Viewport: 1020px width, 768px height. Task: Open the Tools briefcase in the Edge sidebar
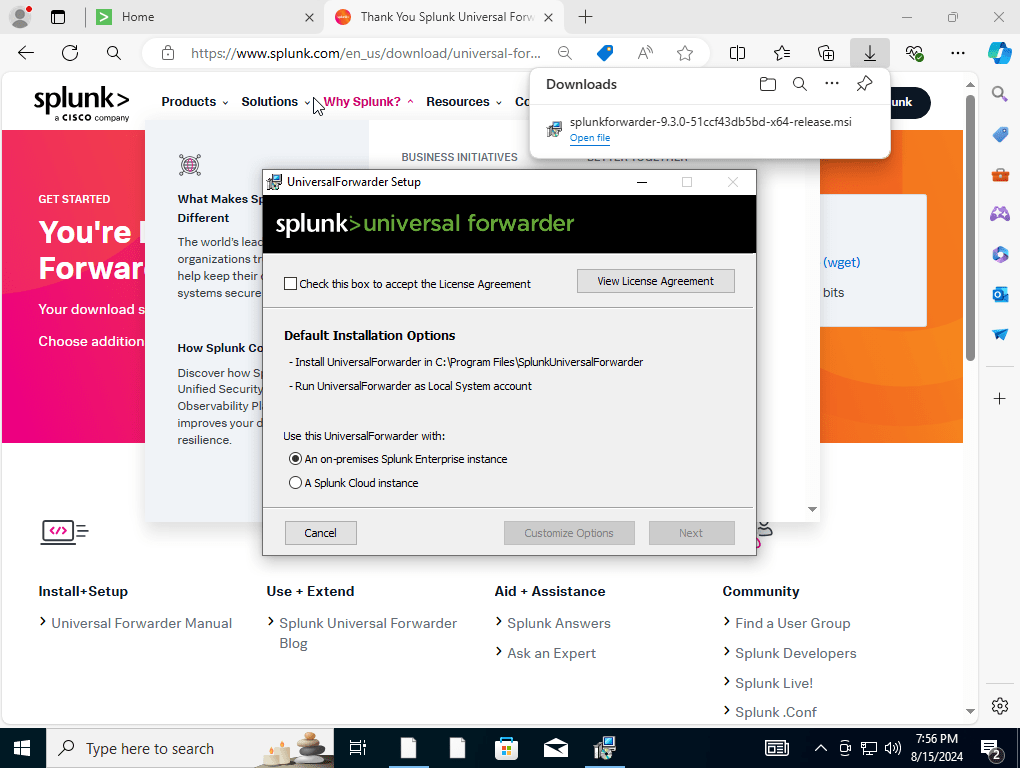1000,174
